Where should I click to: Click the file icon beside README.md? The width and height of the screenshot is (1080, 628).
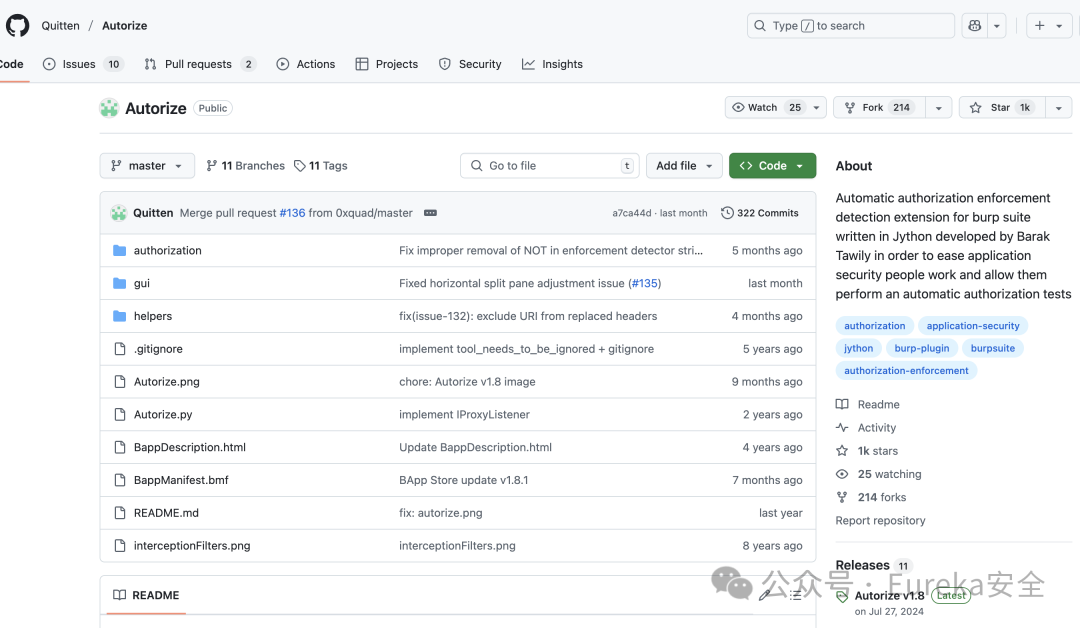pyautogui.click(x=120, y=513)
